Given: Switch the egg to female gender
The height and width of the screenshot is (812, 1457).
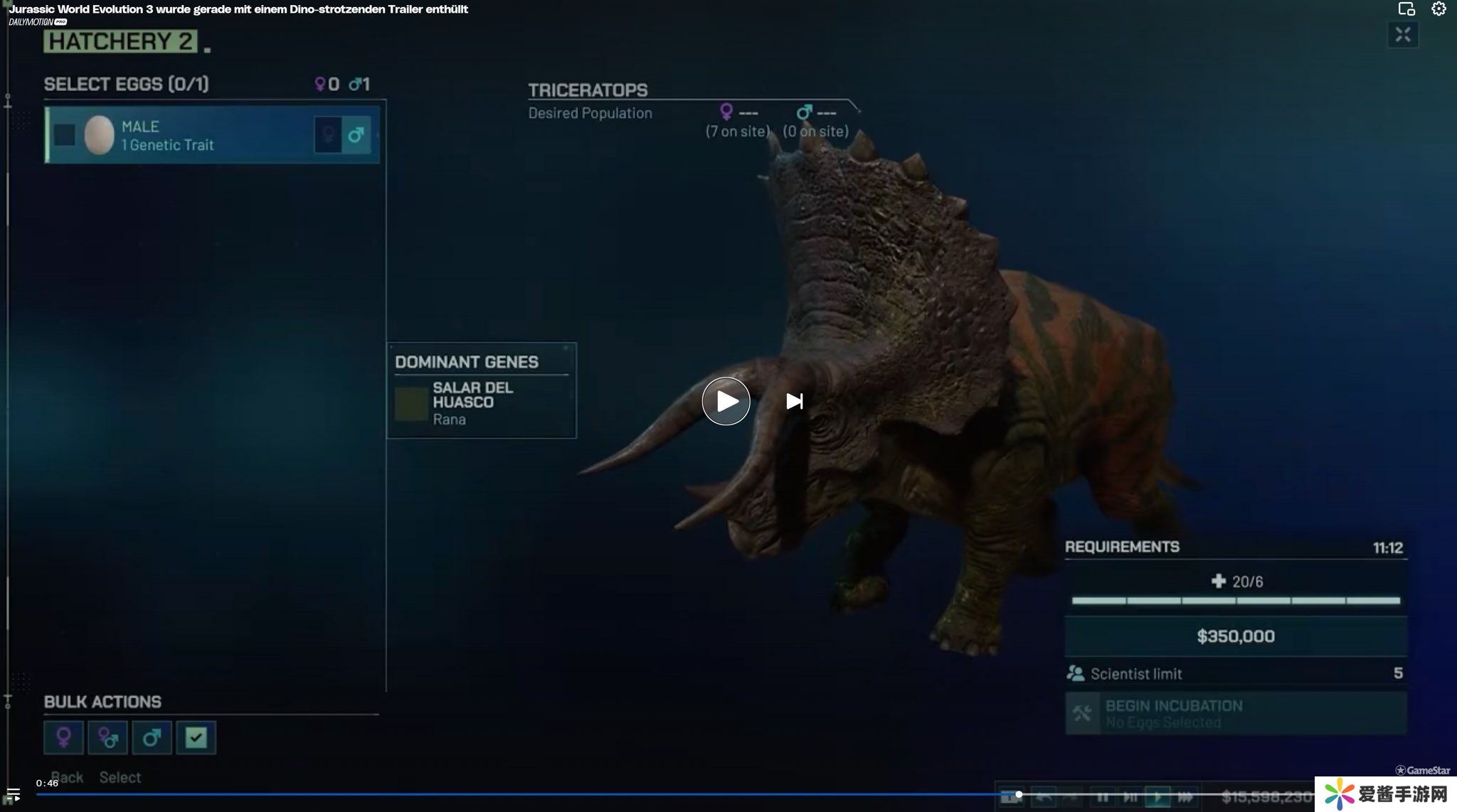Looking at the screenshot, I should pyautogui.click(x=328, y=134).
